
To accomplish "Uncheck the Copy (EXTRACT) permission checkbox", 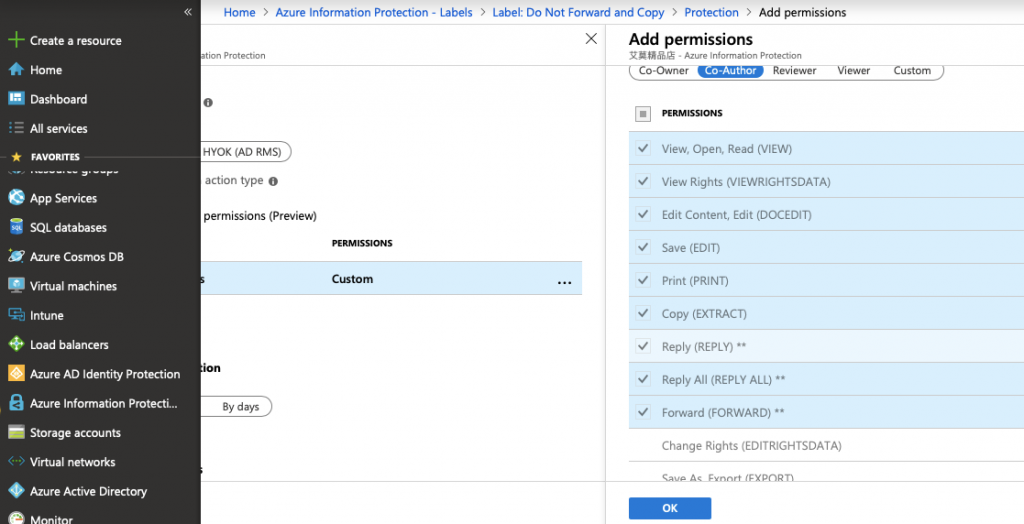I will coord(643,314).
